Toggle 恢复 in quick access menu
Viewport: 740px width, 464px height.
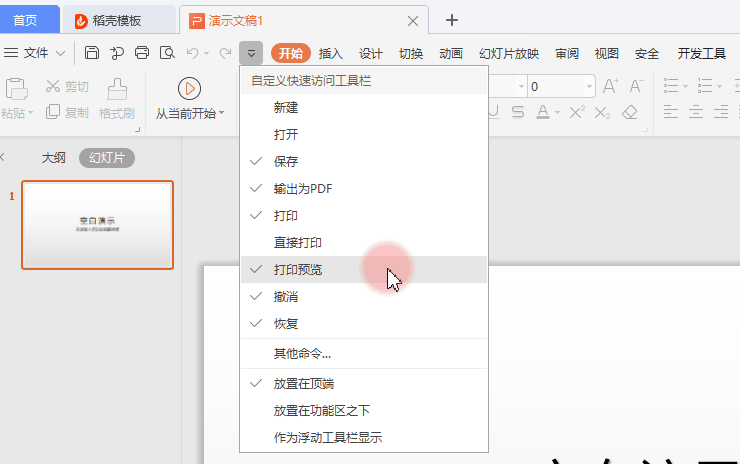click(x=364, y=324)
